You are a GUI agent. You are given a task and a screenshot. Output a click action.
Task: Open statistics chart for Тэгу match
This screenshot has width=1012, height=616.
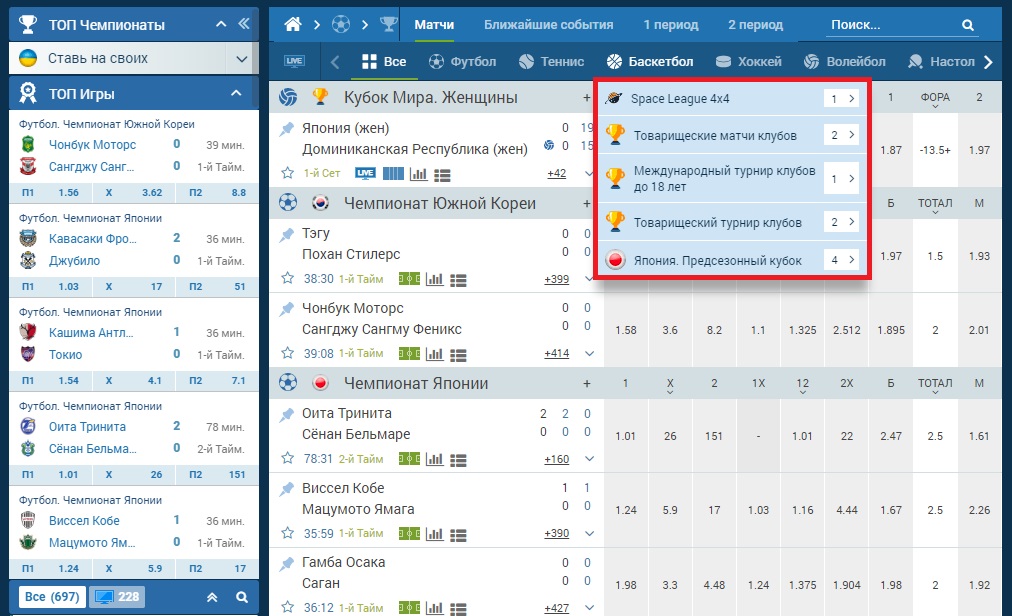click(434, 280)
